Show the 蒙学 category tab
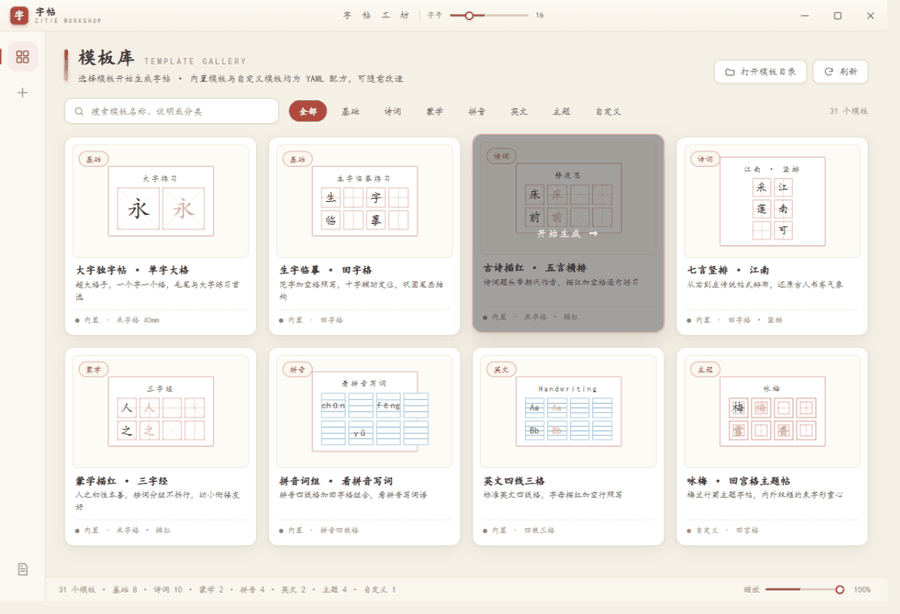Image resolution: width=900 pixels, height=614 pixels. tap(435, 111)
